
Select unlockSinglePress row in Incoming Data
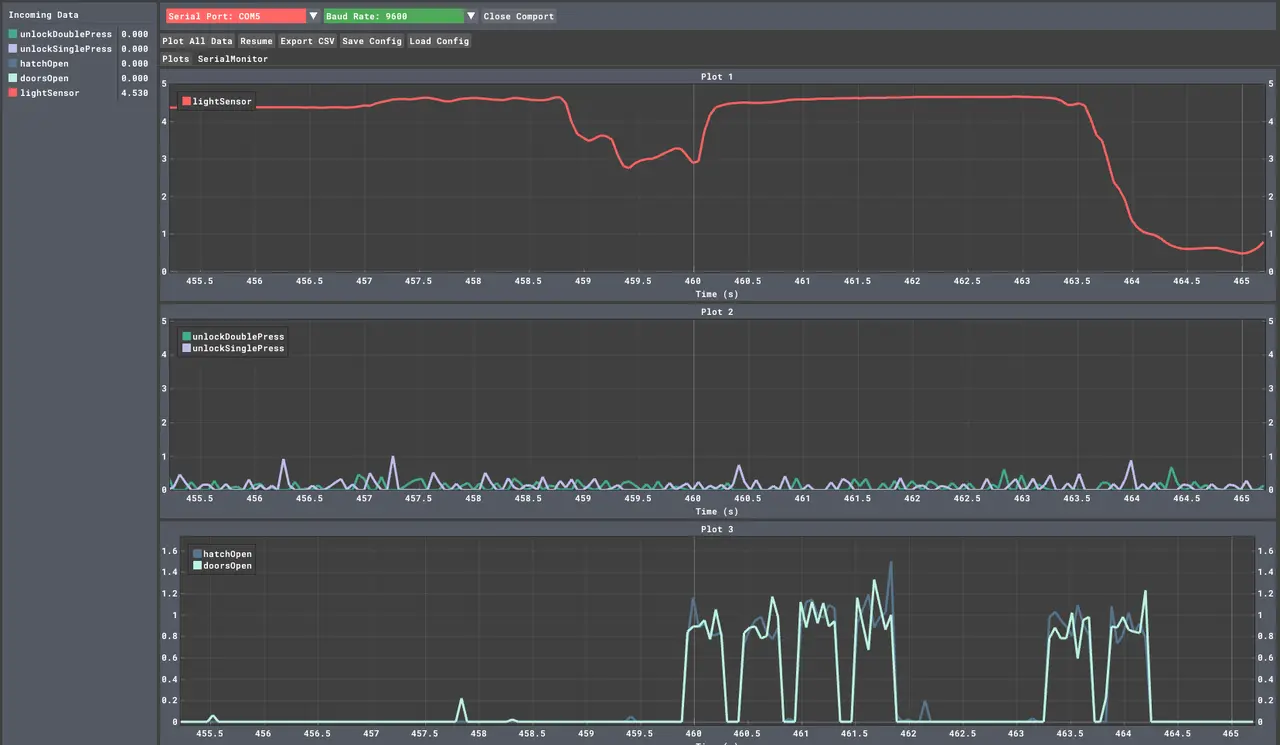(x=79, y=49)
